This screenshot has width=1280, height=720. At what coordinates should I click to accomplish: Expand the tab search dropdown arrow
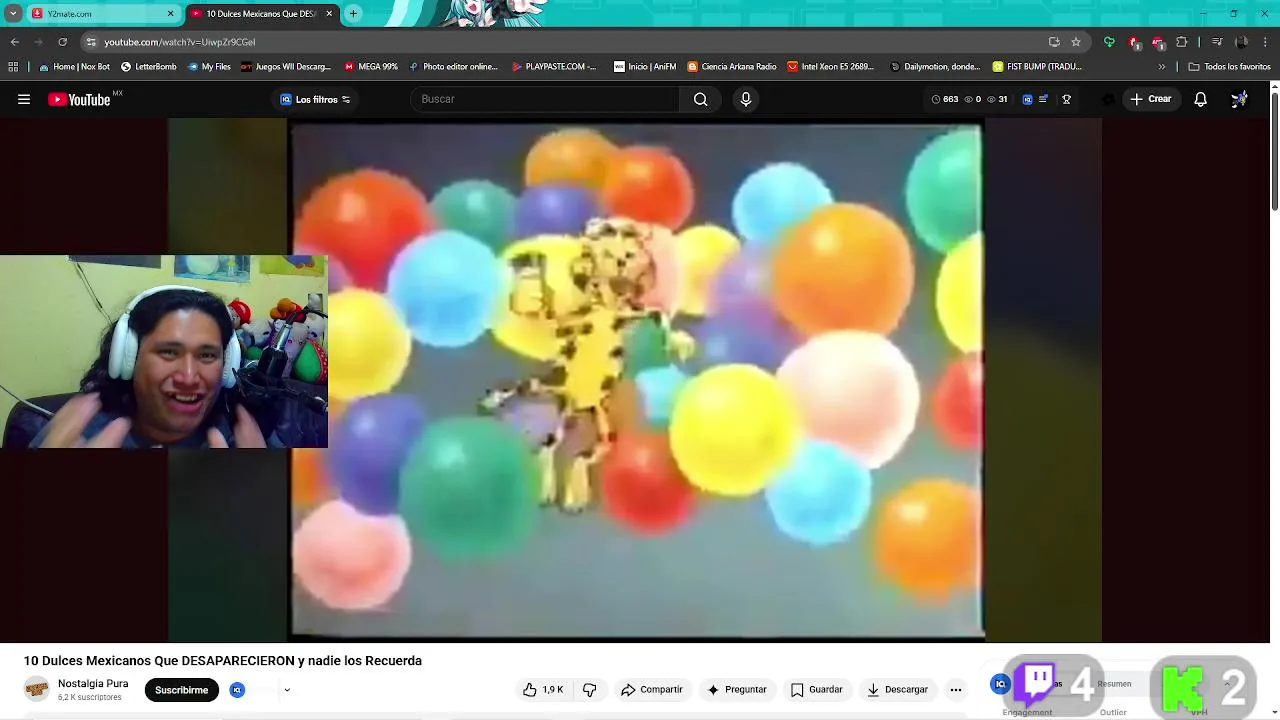[13, 14]
